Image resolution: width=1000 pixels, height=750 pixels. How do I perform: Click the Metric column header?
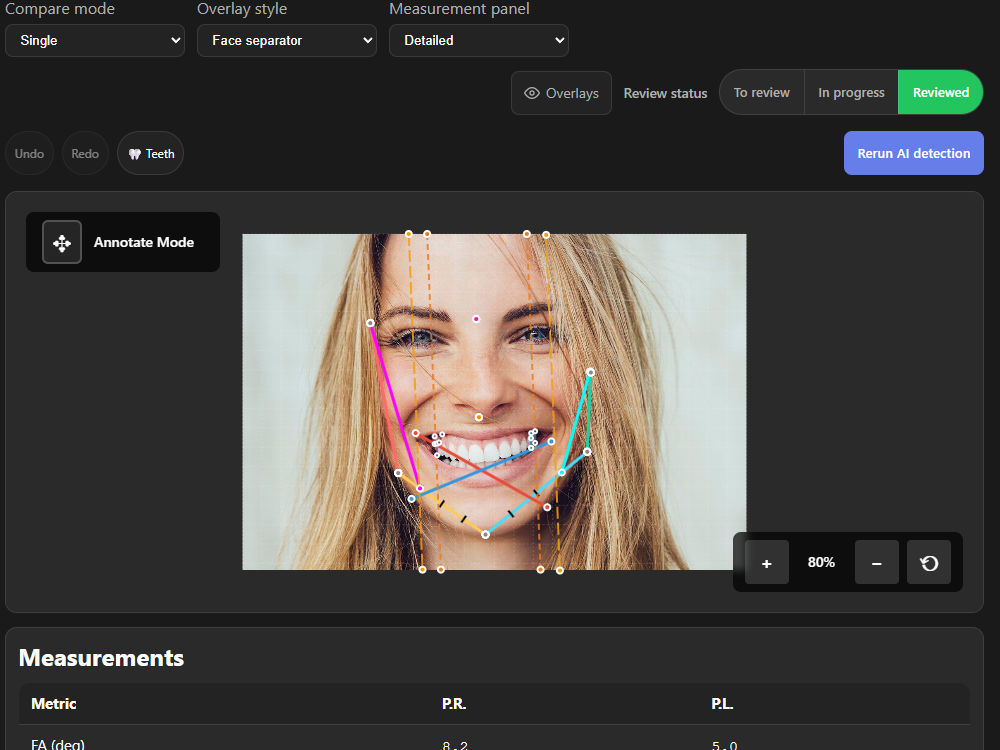pyautogui.click(x=54, y=704)
